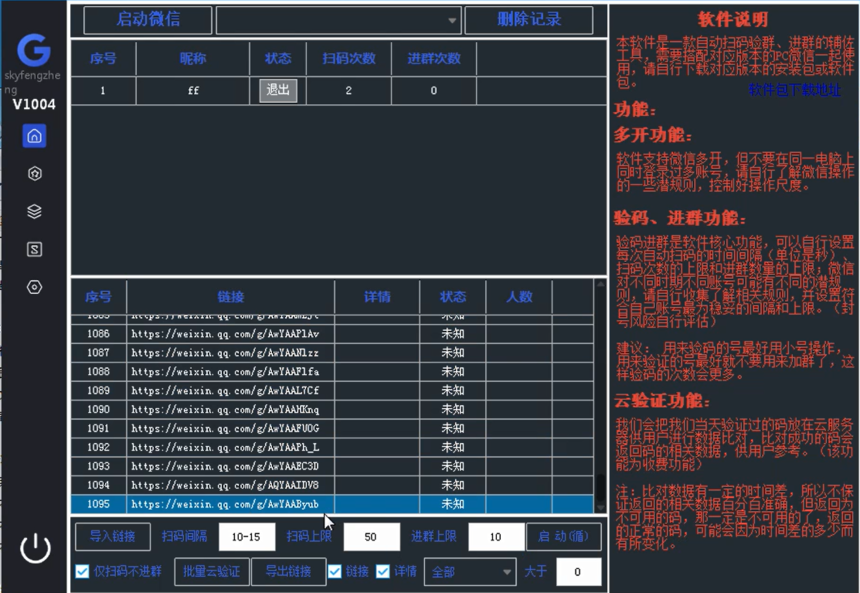Select link ending AQYAAIDV8
Image resolution: width=860 pixels, height=593 pixels.
(332, 485)
